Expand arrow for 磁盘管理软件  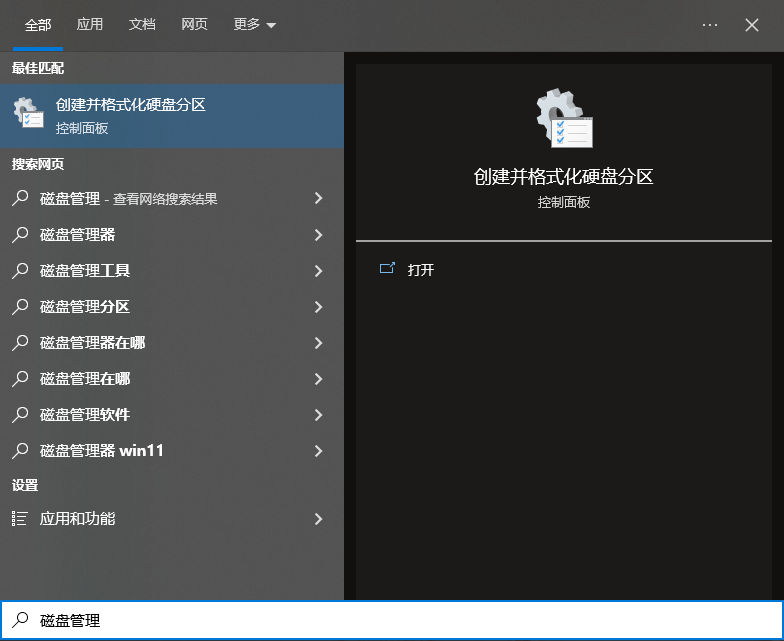[x=318, y=414]
